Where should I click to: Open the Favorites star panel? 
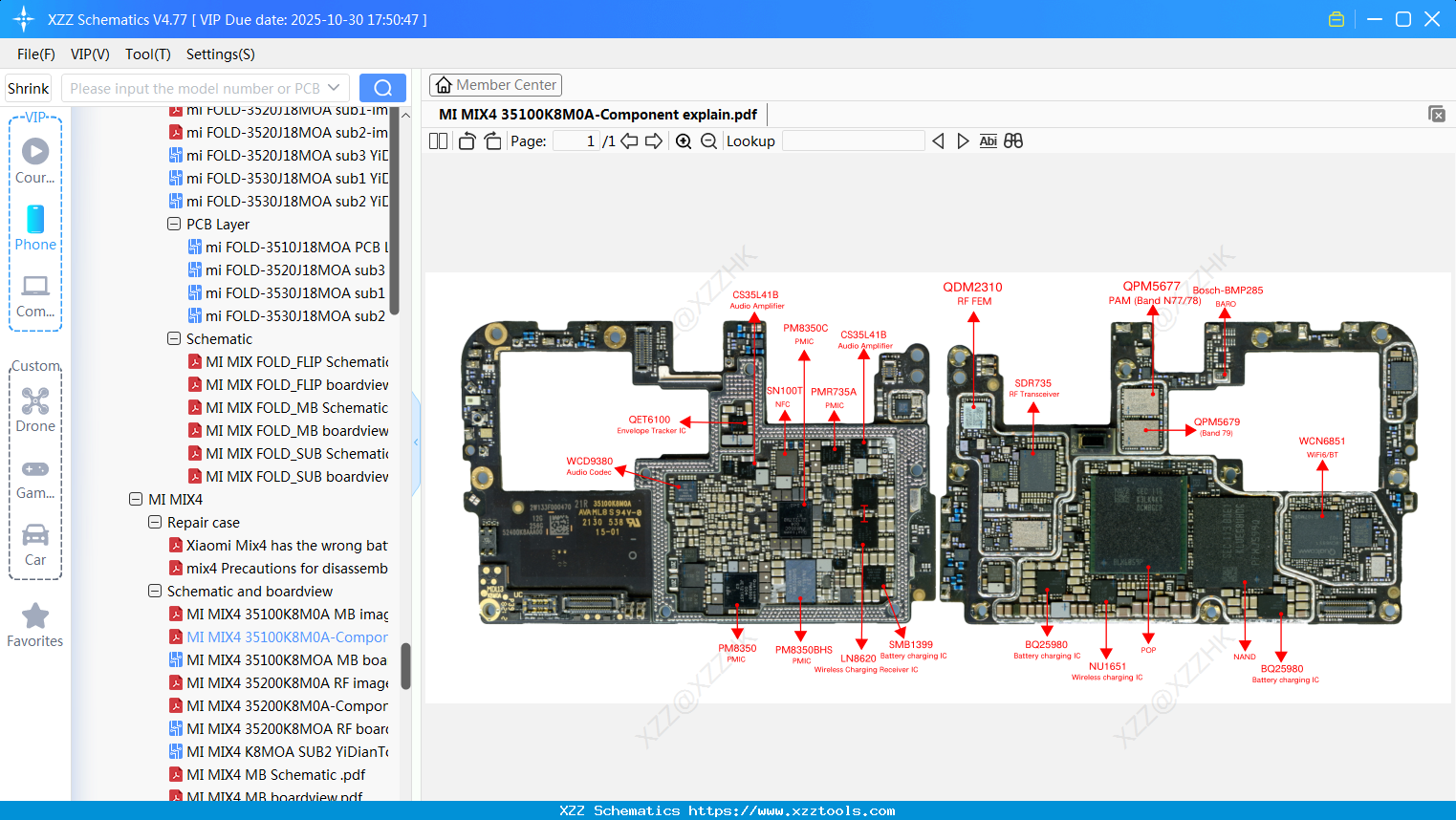35,626
